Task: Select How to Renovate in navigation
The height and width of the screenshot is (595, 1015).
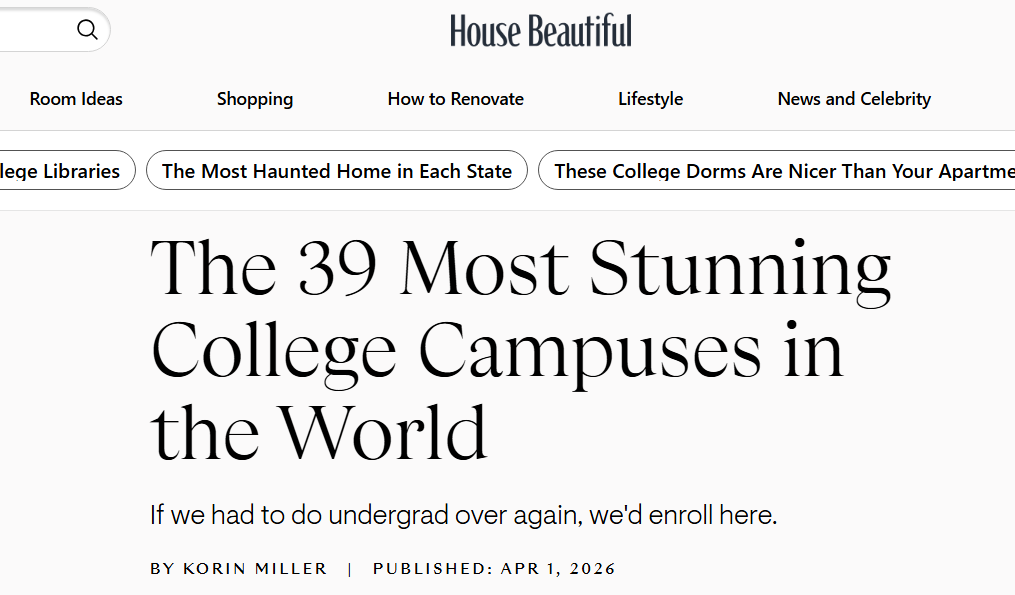Action: [456, 99]
